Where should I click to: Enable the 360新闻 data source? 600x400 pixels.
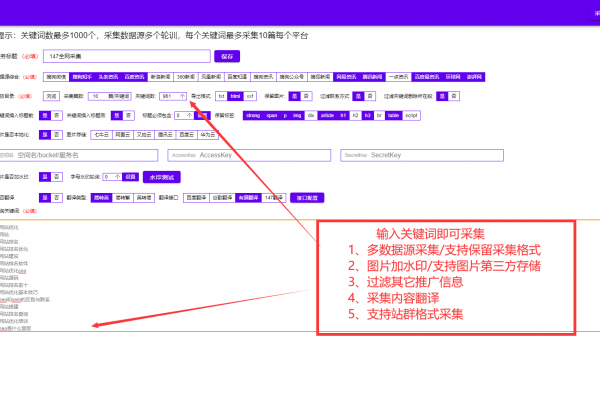pyautogui.click(x=185, y=76)
